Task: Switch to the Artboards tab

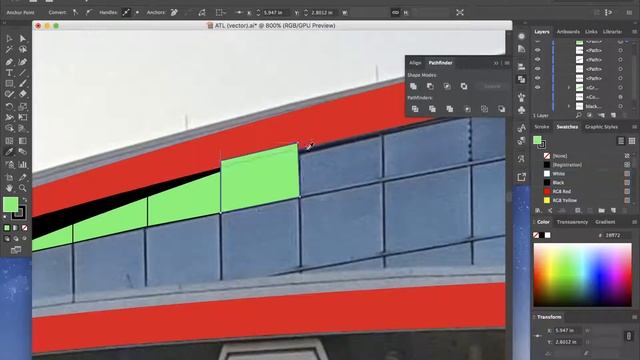Action: pos(568,31)
